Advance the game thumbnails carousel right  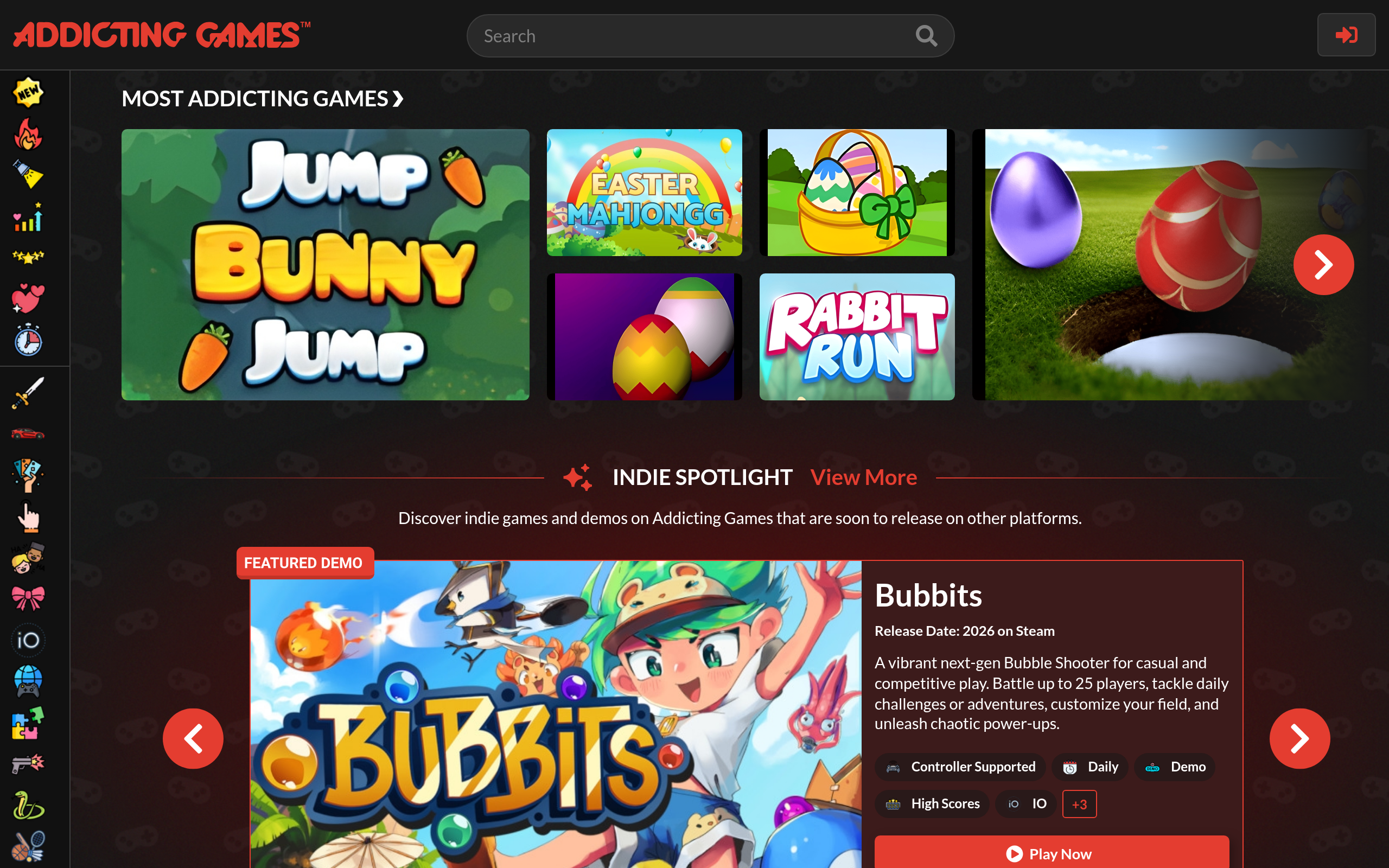point(1322,265)
